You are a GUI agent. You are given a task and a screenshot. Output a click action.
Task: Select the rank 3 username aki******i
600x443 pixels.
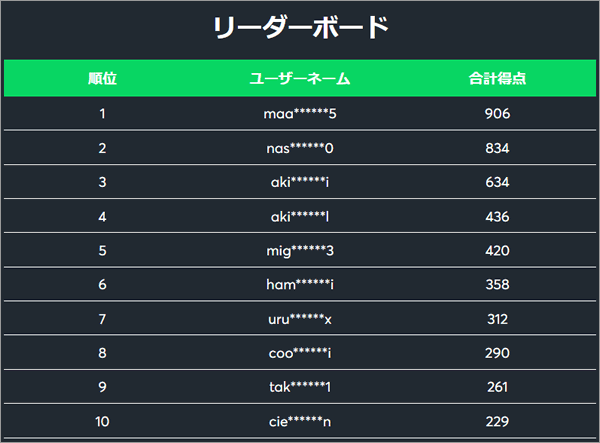pos(300,182)
